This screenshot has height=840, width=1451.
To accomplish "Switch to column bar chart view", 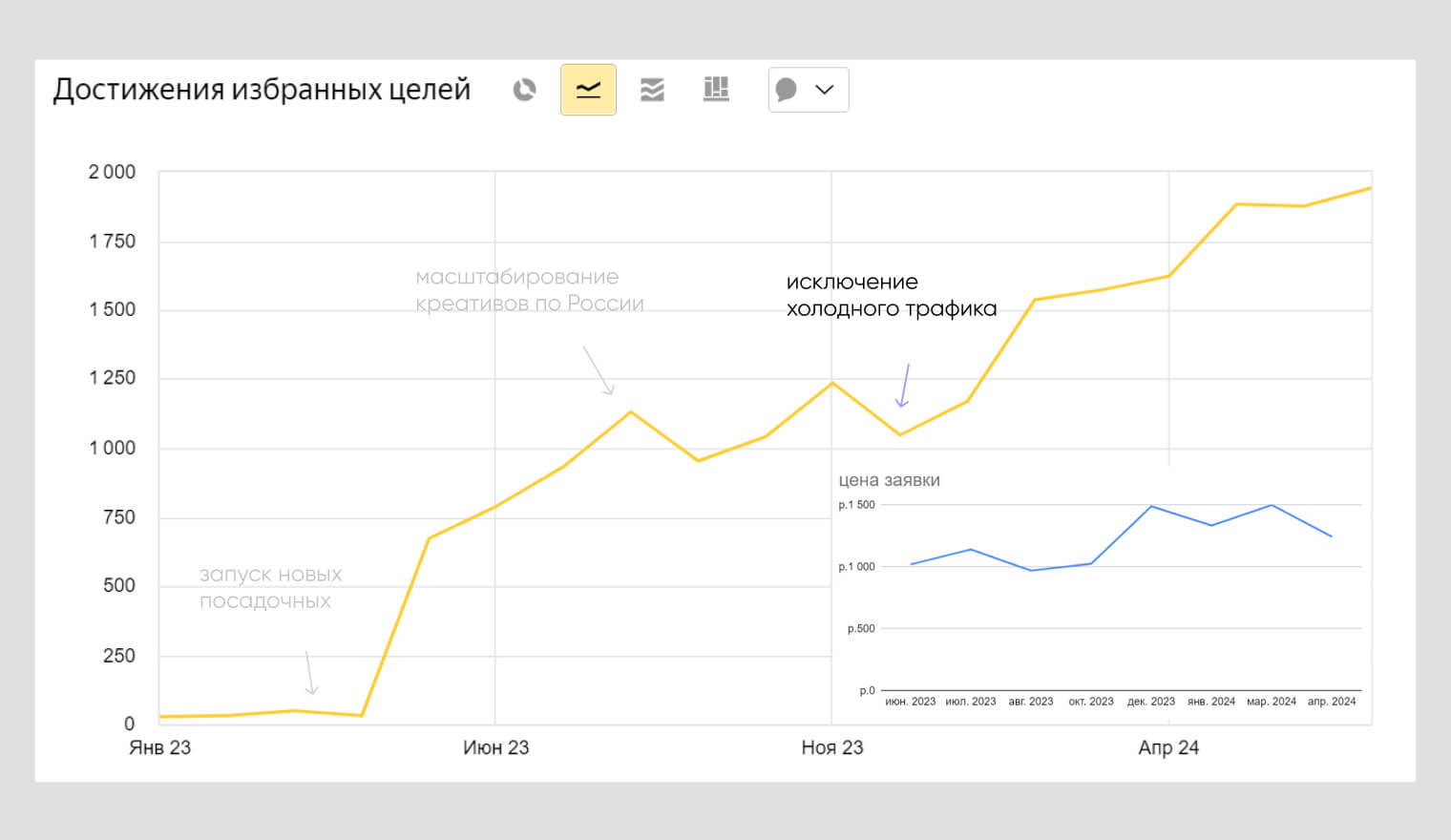I will pyautogui.click(x=716, y=90).
